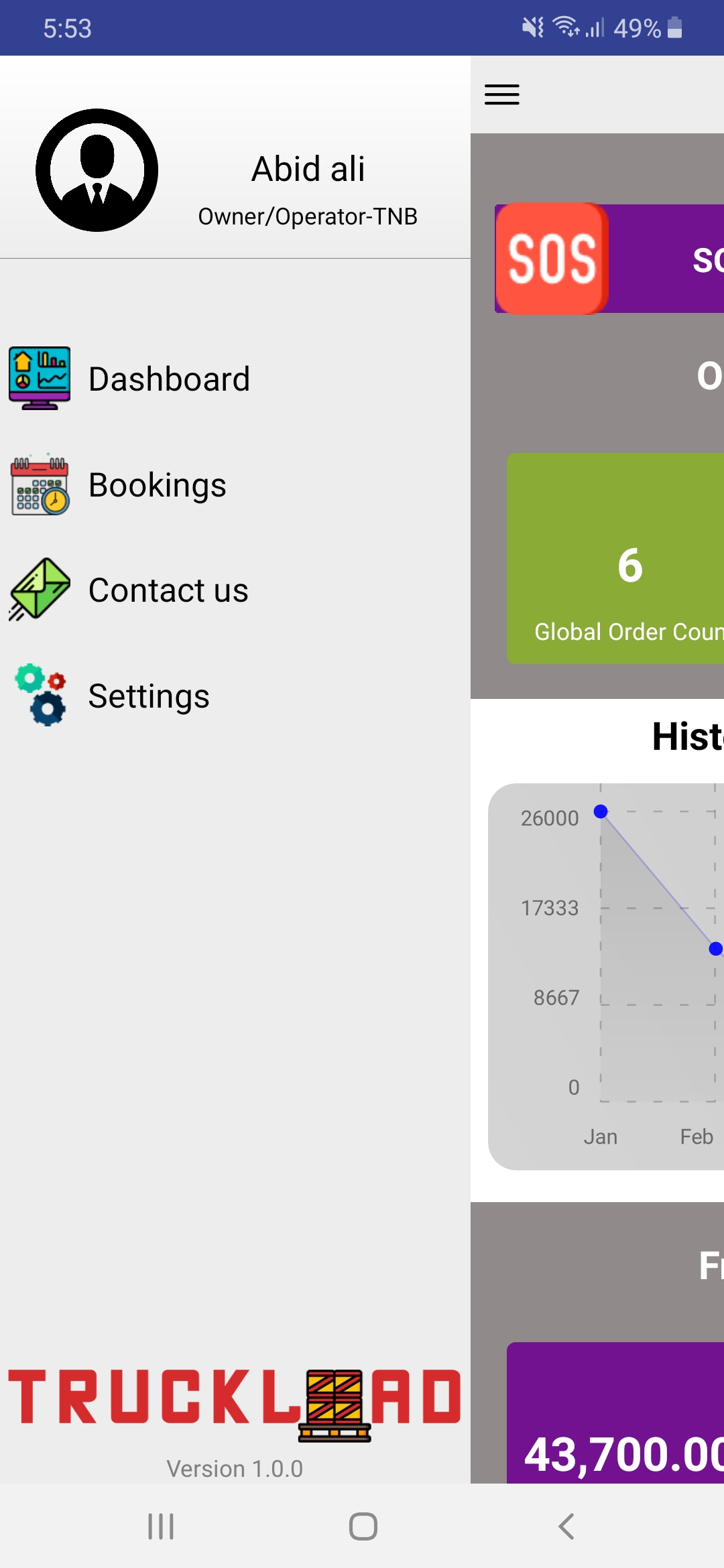Tap the Truckload logo pallet icon
This screenshot has height=1568, width=724.
click(335, 1406)
